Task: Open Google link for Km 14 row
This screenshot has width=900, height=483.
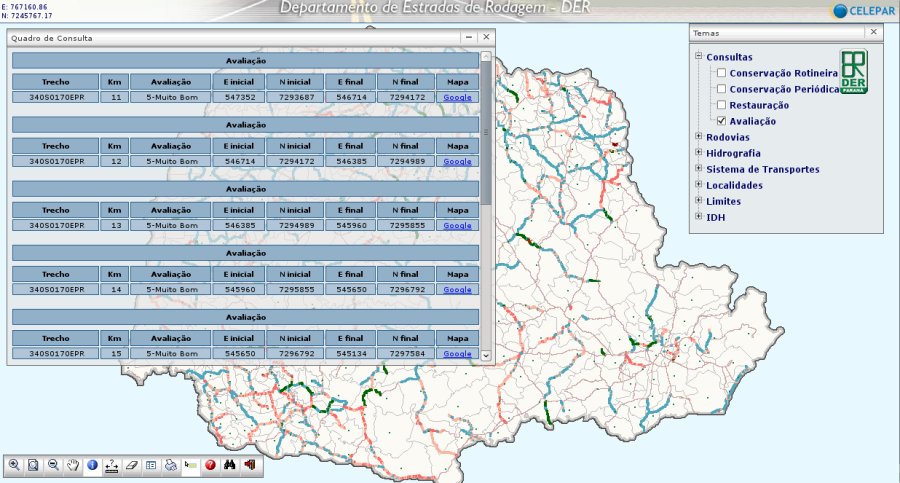Action: tap(457, 289)
